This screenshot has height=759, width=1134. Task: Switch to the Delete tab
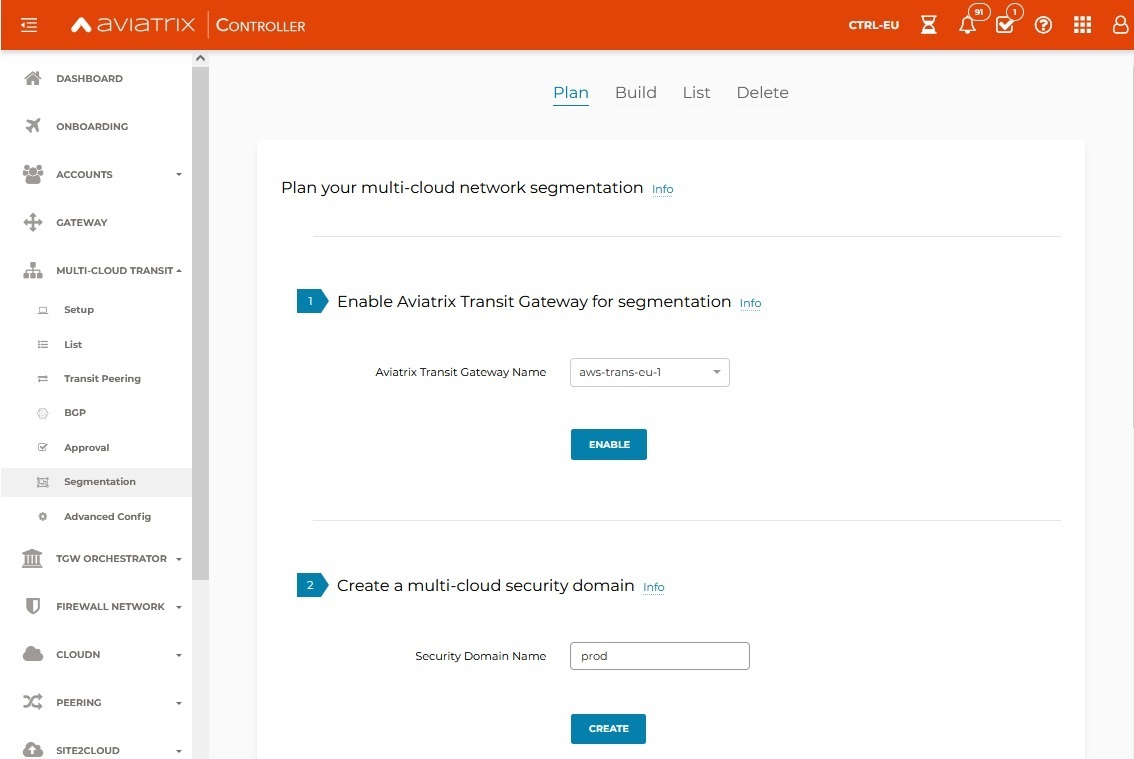click(762, 93)
